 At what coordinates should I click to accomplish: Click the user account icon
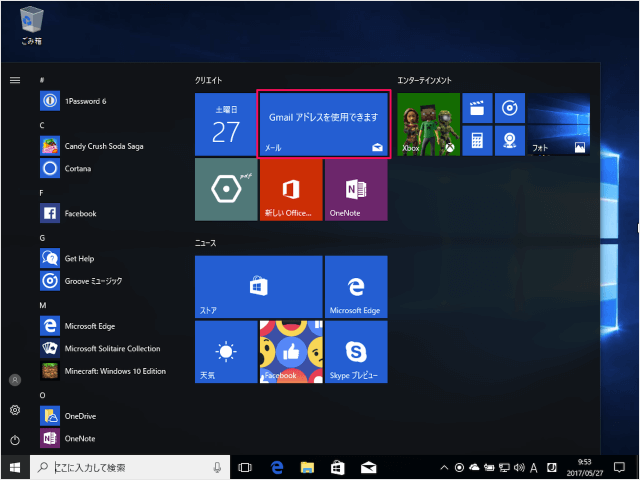click(15, 380)
